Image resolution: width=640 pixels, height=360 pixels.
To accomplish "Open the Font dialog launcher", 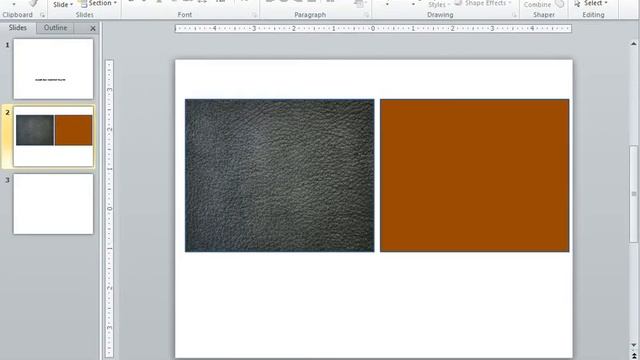I will point(254,15).
